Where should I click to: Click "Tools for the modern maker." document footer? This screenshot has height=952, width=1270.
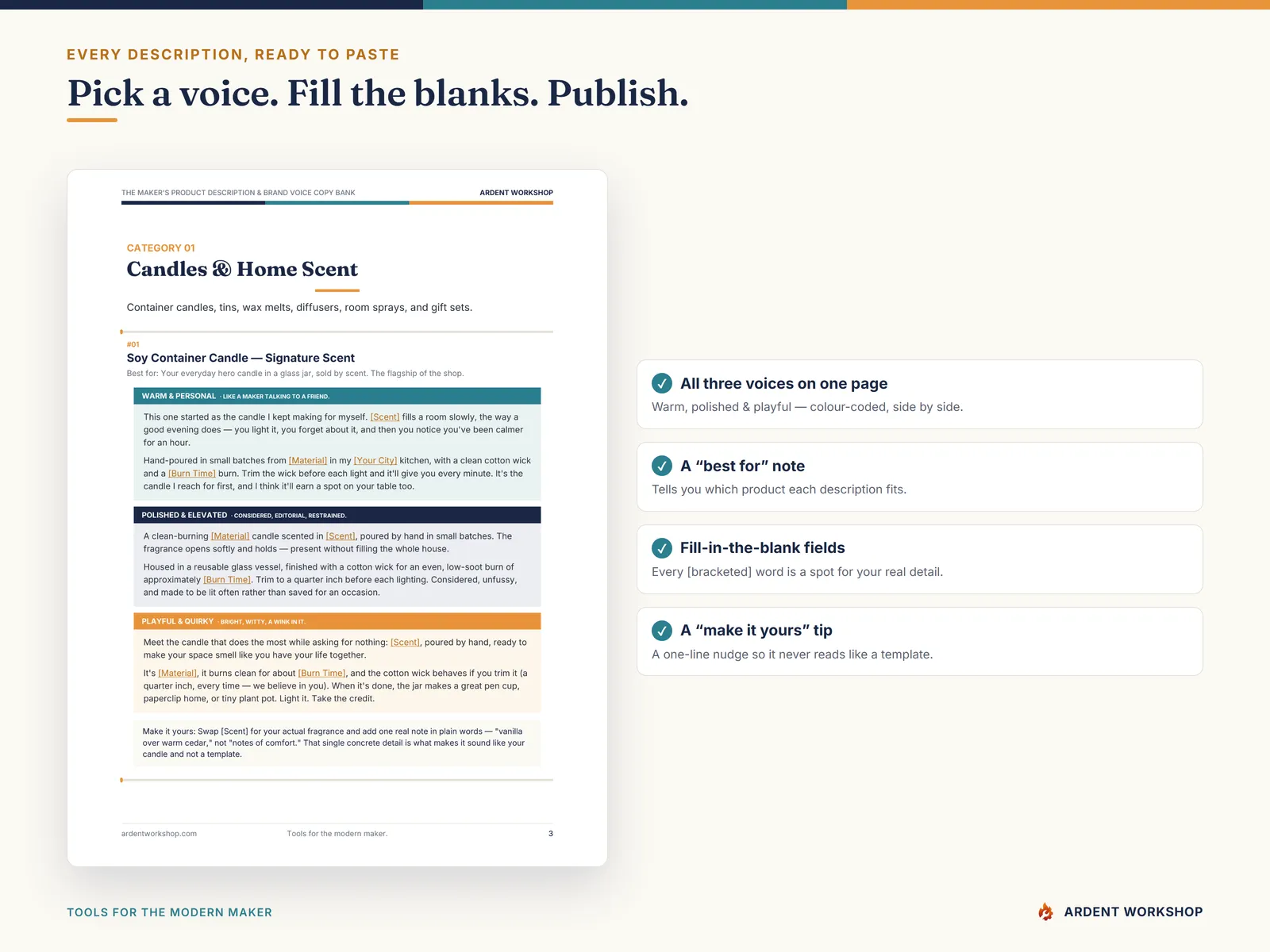pos(337,834)
